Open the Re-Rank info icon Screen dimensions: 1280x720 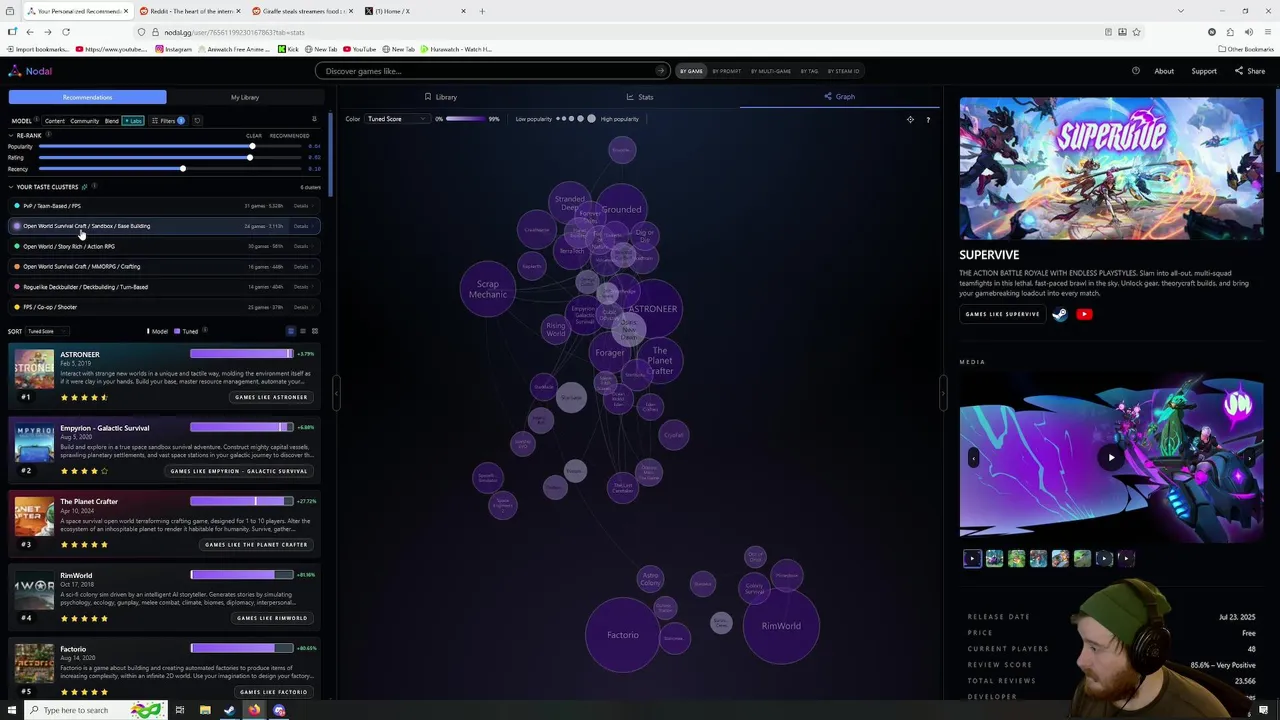point(48,135)
